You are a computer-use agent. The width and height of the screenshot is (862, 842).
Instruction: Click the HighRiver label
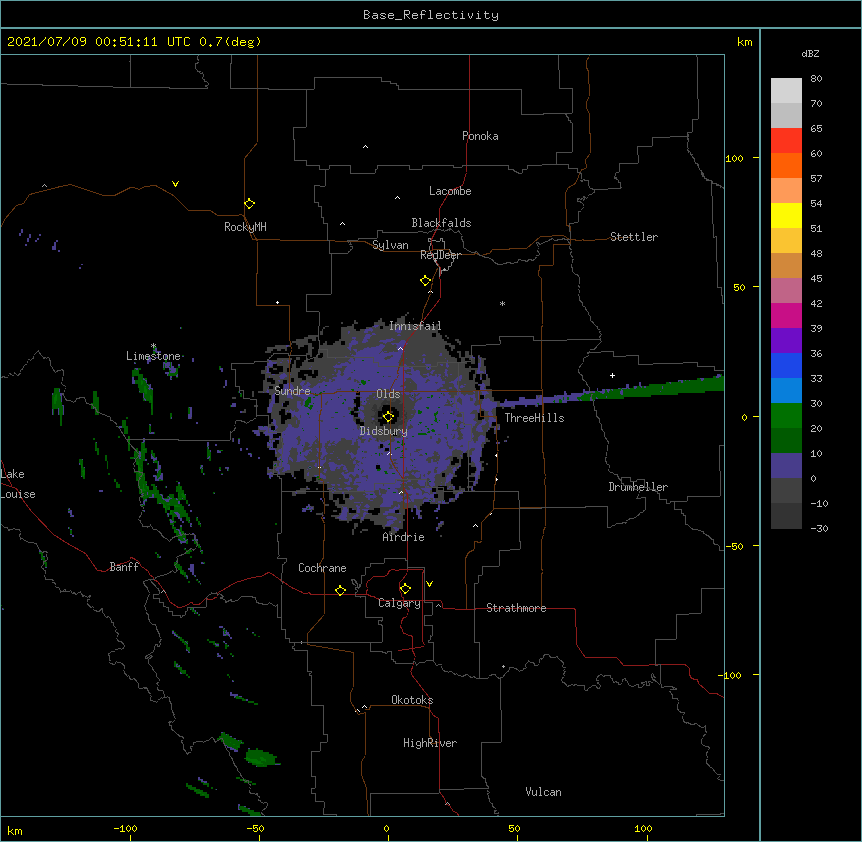click(x=430, y=743)
